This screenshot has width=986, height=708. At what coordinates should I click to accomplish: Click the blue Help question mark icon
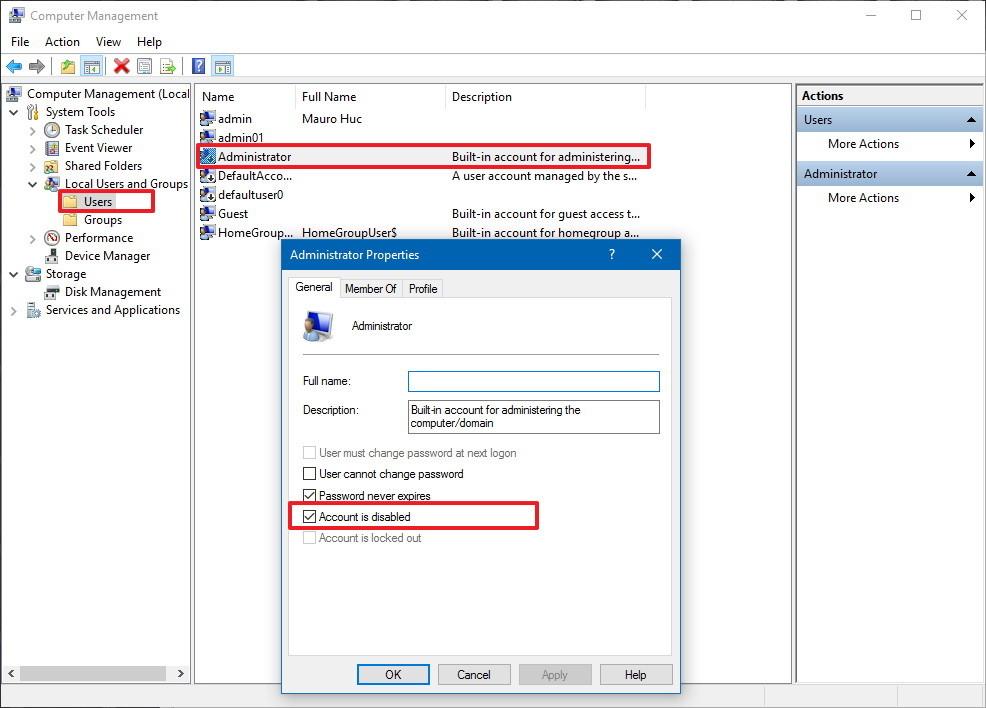197,66
